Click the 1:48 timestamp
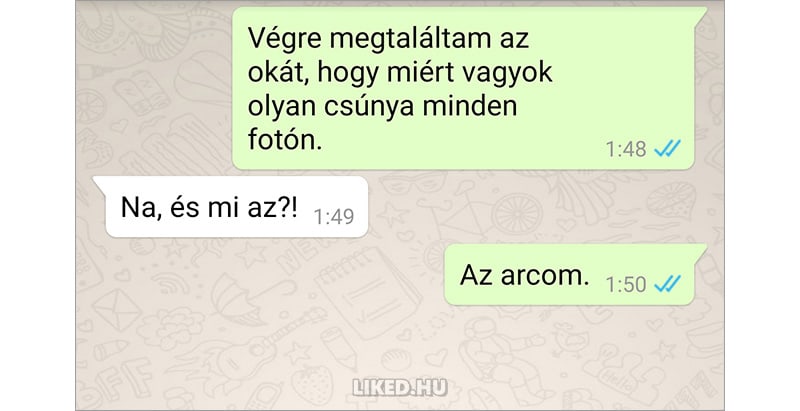 click(626, 149)
